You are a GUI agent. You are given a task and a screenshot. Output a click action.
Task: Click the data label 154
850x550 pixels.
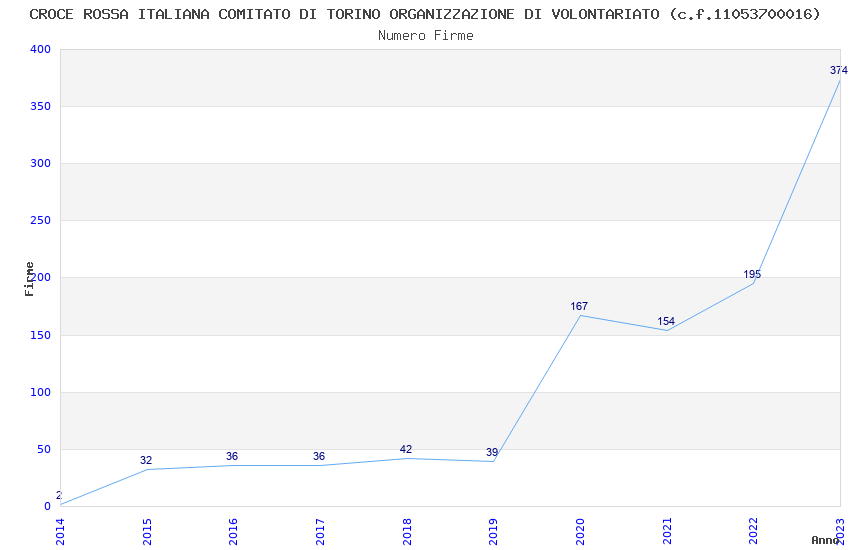coord(666,321)
